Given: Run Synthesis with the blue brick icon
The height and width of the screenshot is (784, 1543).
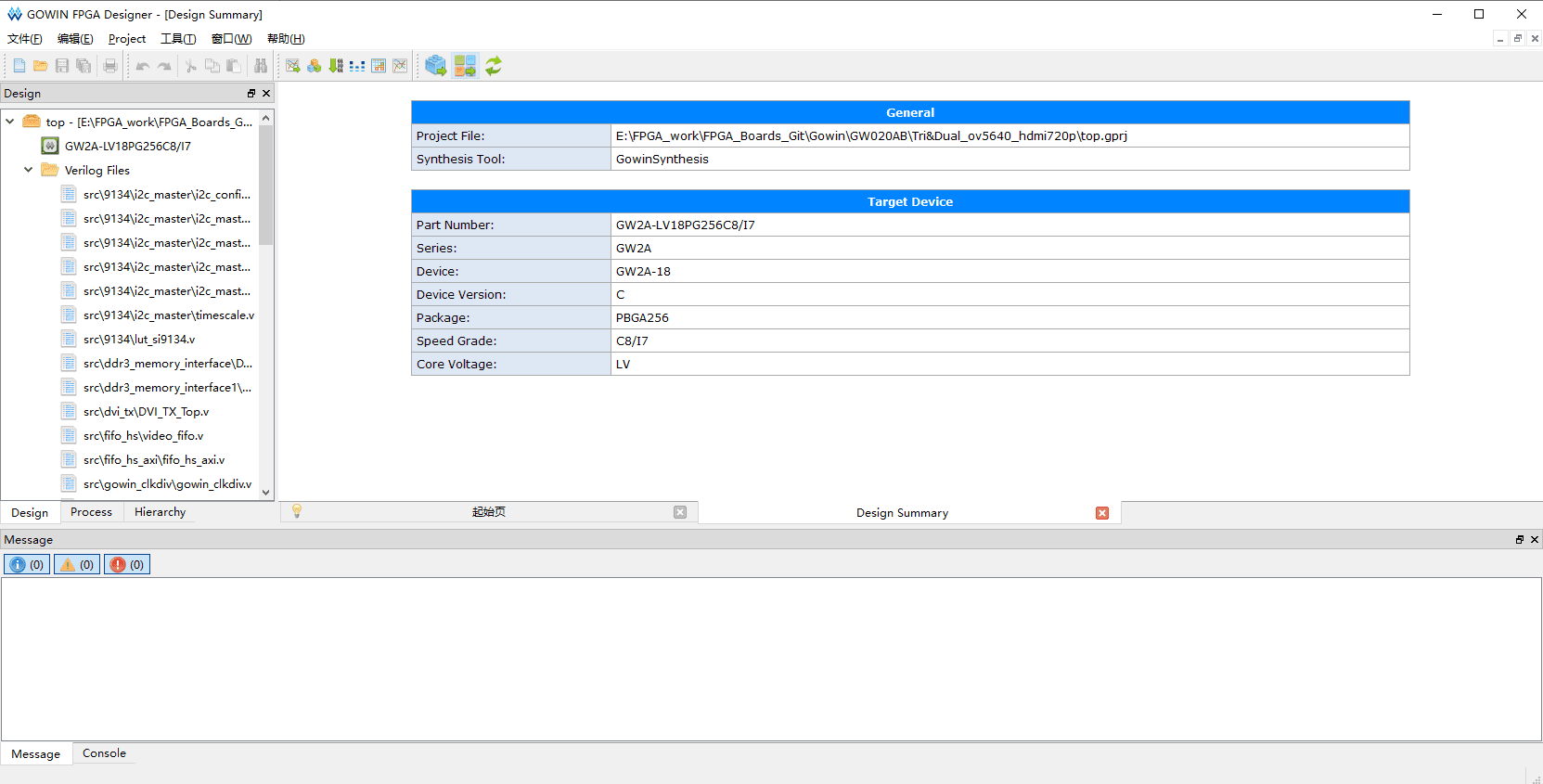Looking at the screenshot, I should pyautogui.click(x=435, y=66).
